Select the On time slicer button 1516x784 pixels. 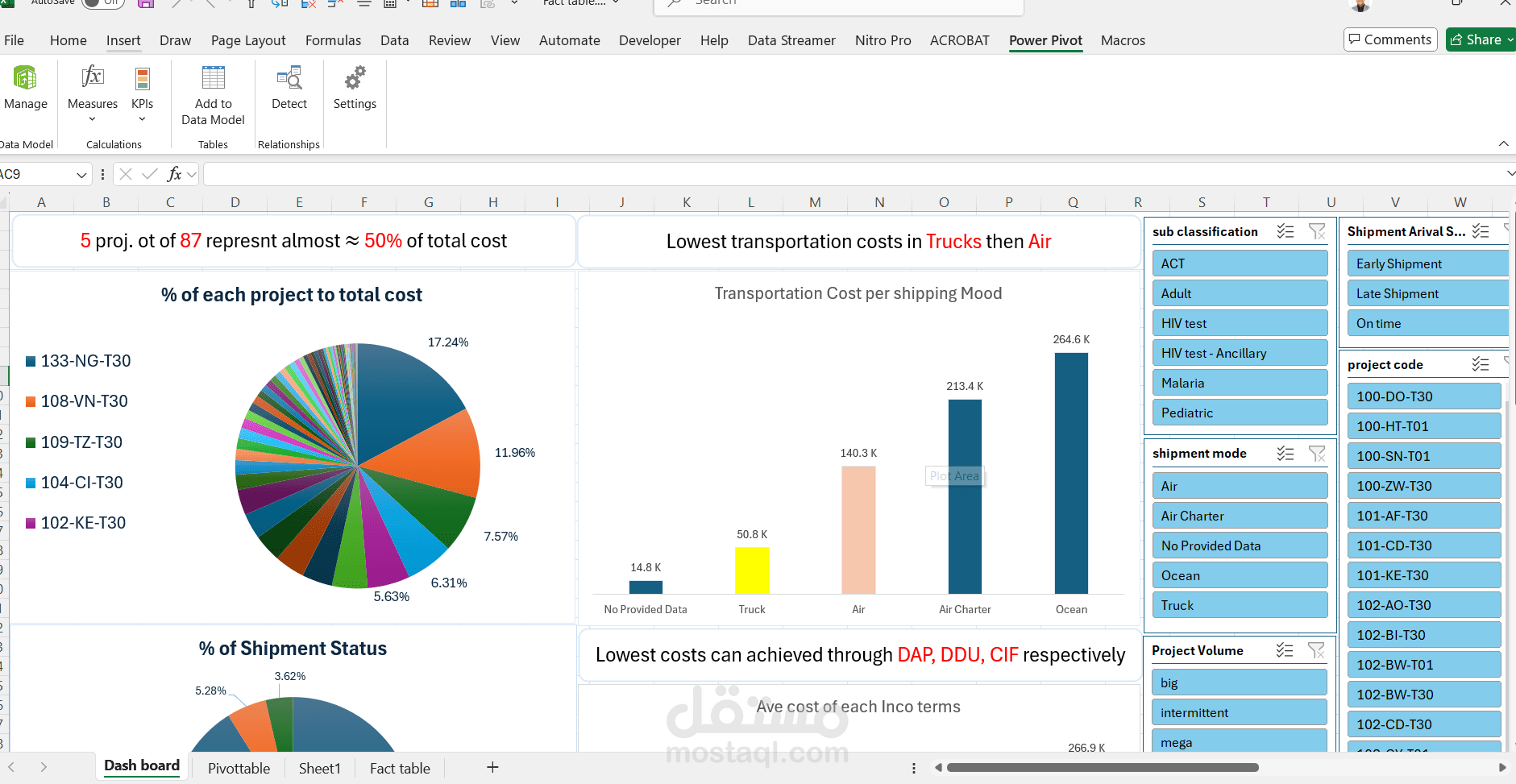[x=1427, y=323]
